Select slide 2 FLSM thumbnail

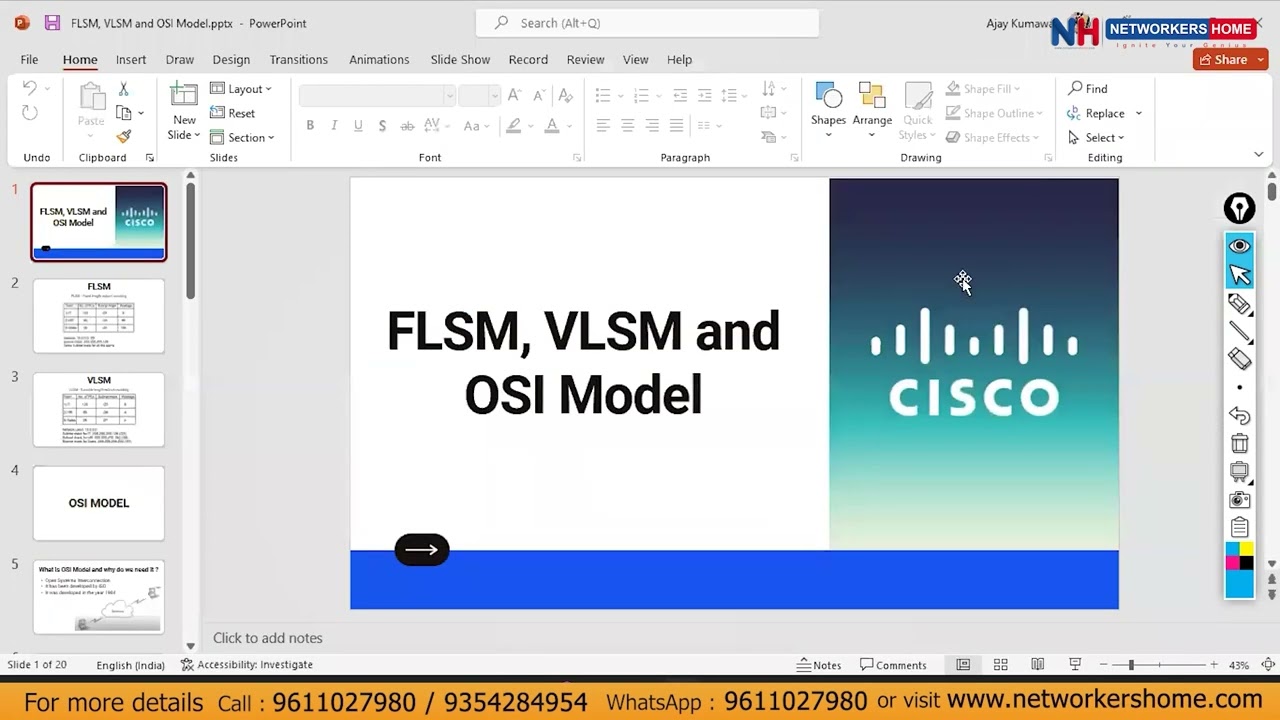pyautogui.click(x=99, y=316)
